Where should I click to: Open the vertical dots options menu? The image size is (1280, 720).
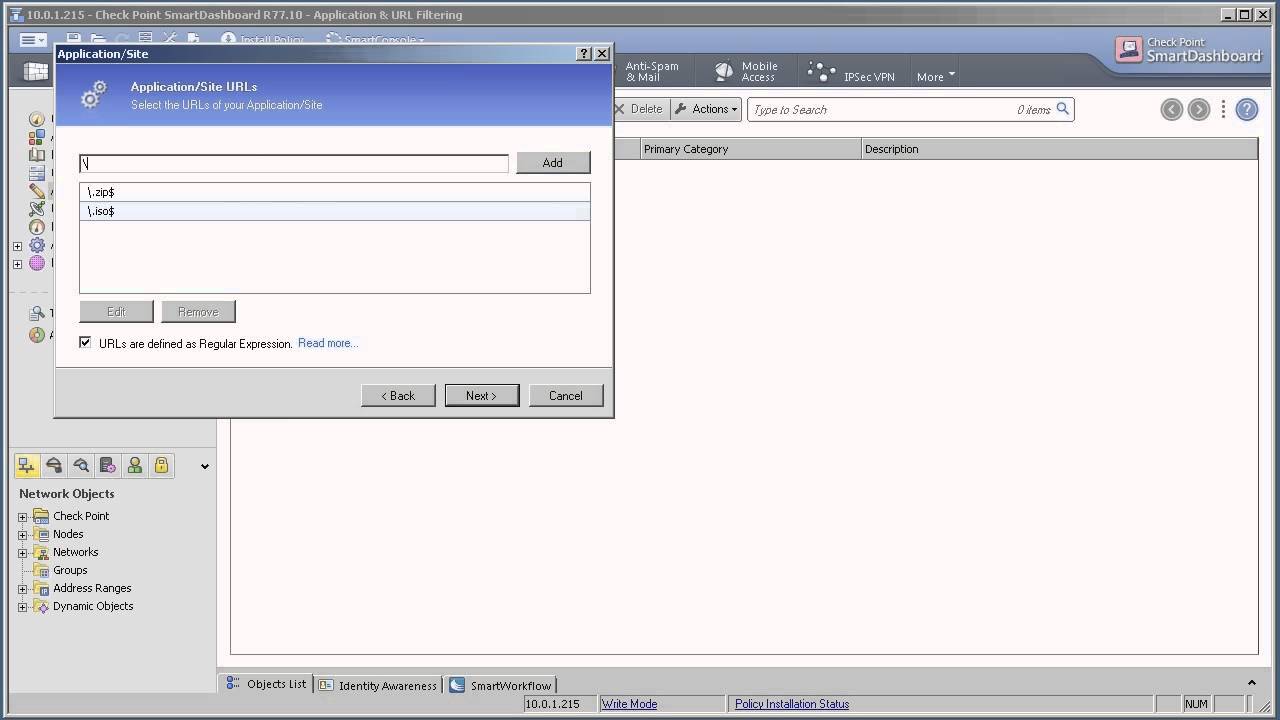[1223, 110]
